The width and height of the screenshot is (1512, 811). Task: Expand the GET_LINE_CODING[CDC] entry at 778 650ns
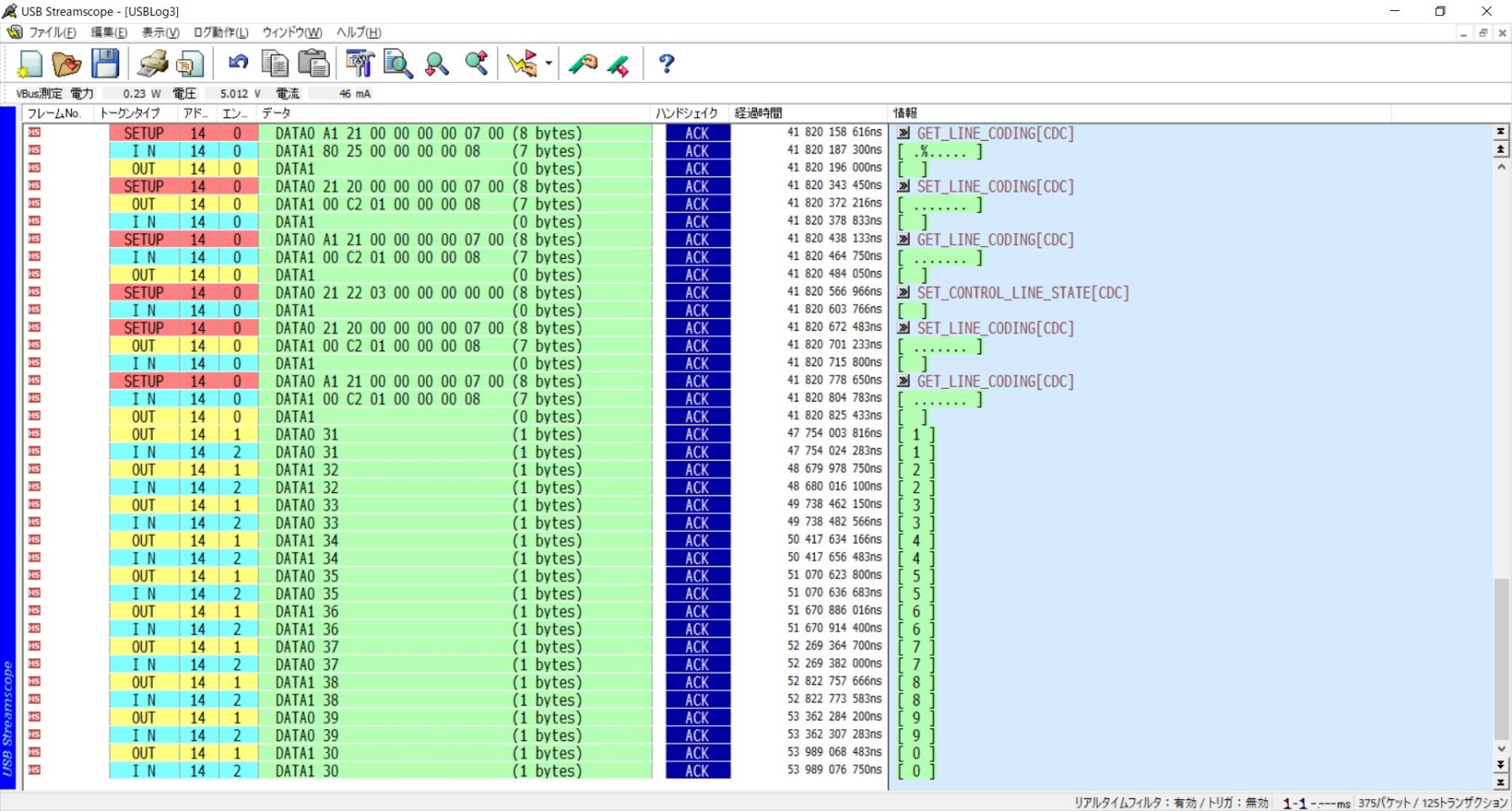pos(904,381)
